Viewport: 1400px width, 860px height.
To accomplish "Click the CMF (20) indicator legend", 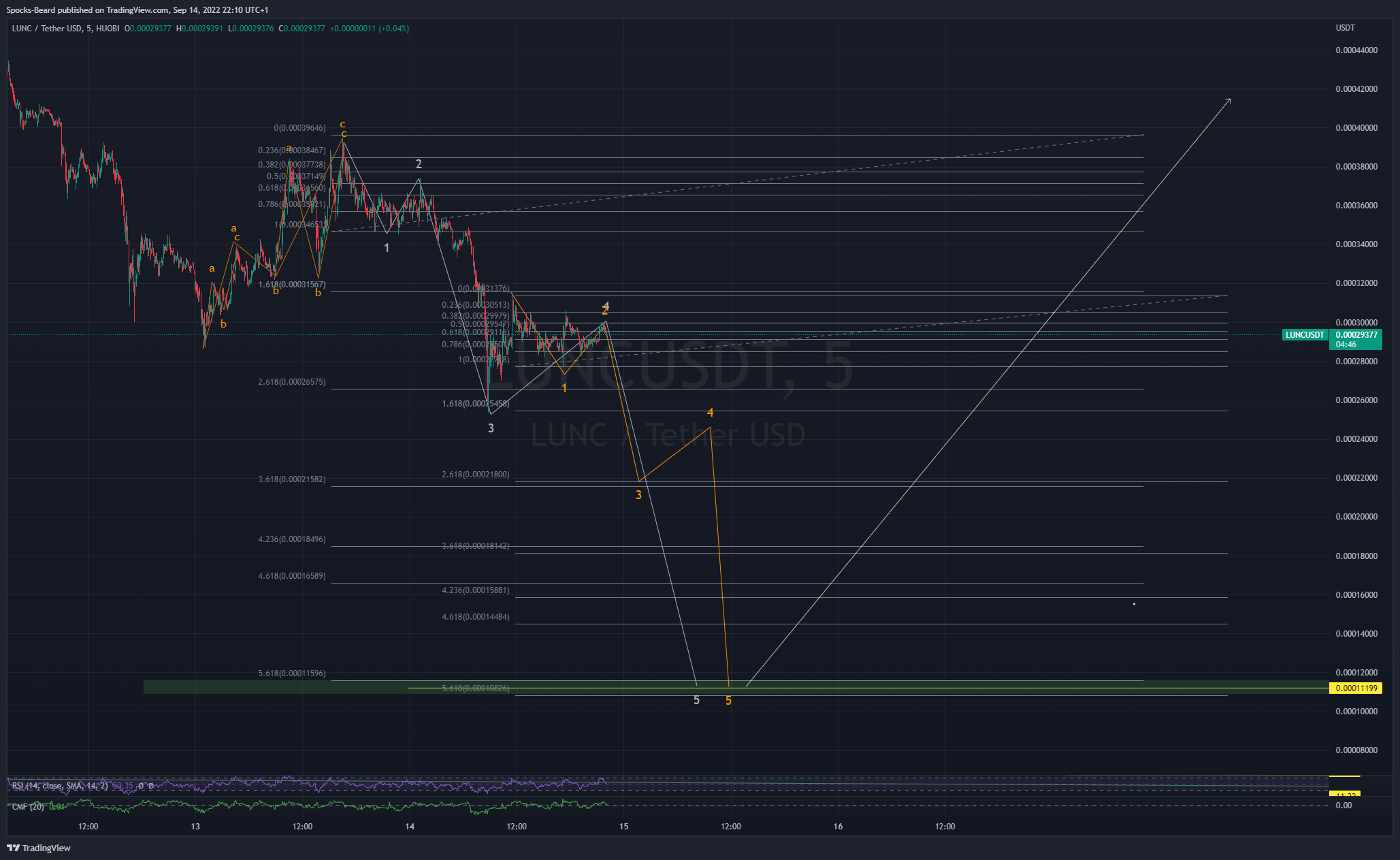I will [28, 807].
